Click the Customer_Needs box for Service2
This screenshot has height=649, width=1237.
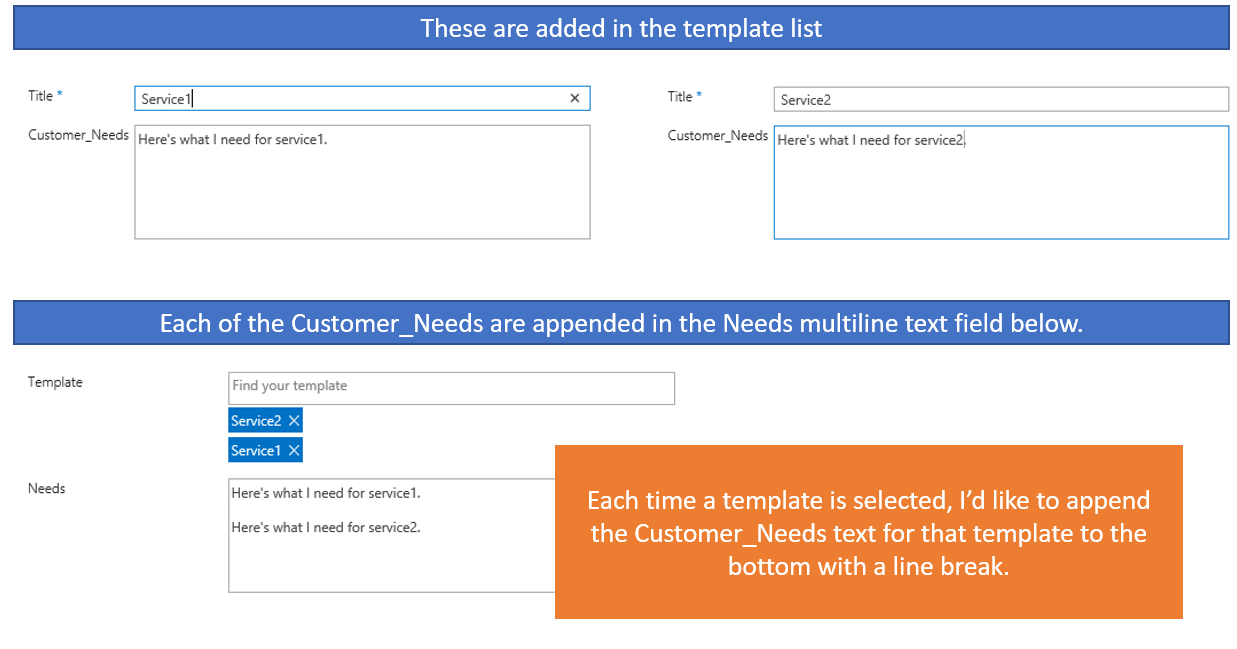tap(1000, 182)
